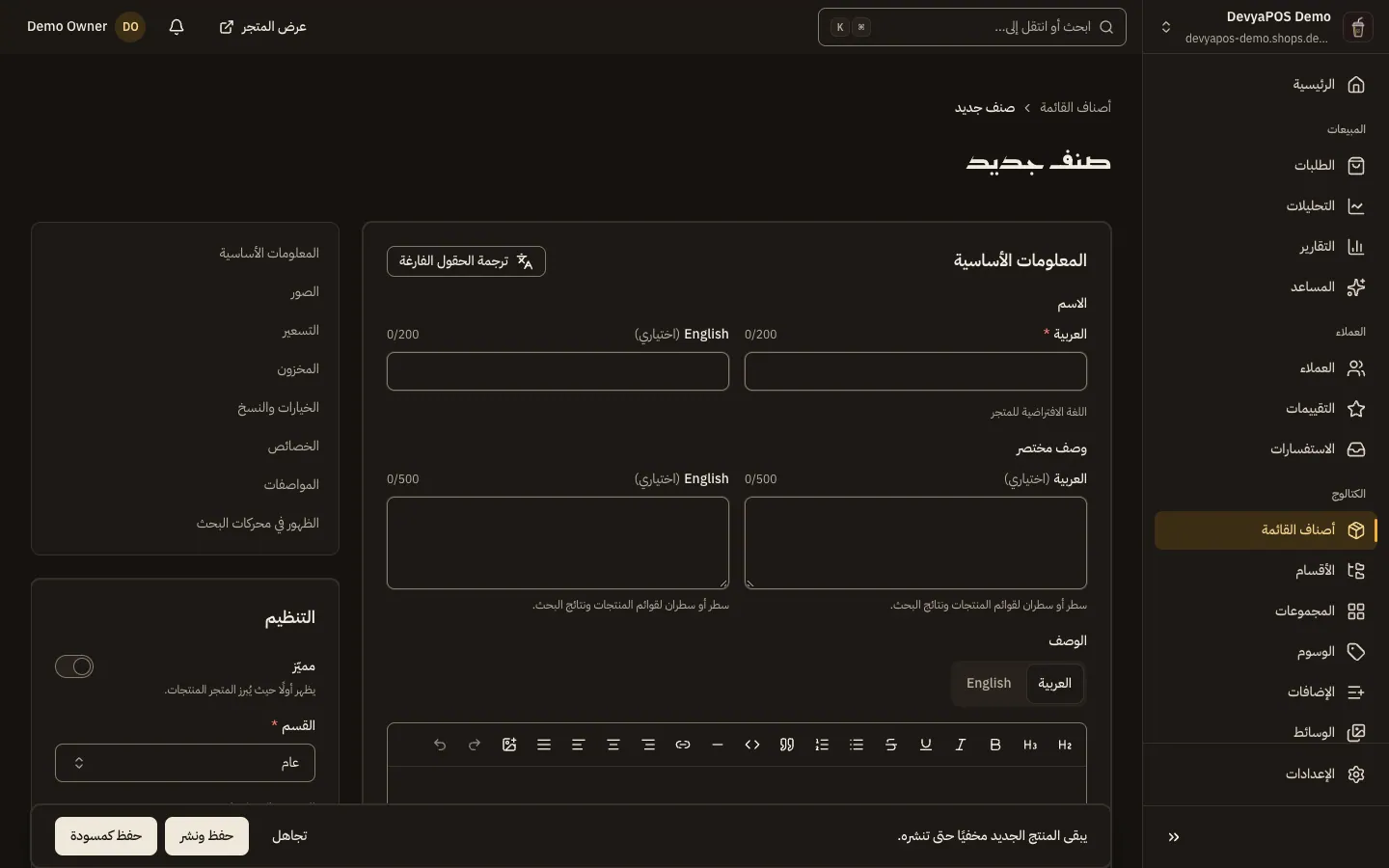Viewport: 1389px width, 868px height.
Task: Insert horizontal rule in editor toolbar
Action: click(x=718, y=745)
